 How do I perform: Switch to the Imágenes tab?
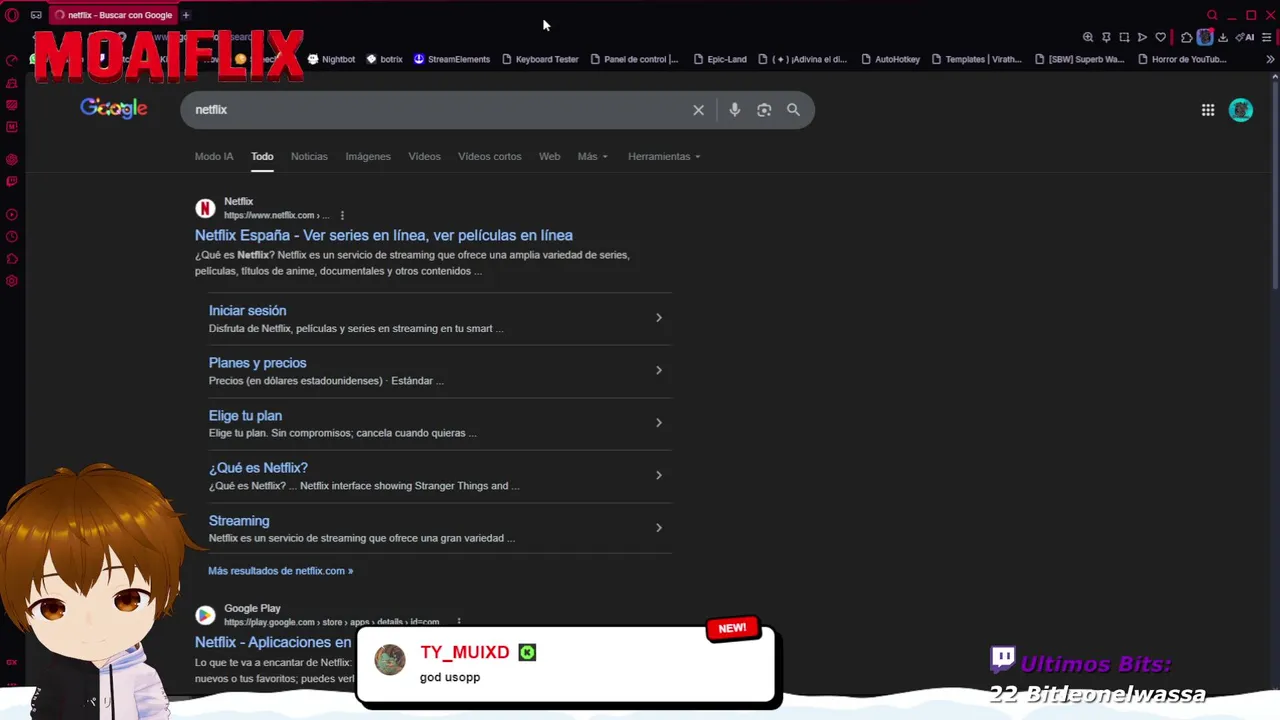pos(368,156)
